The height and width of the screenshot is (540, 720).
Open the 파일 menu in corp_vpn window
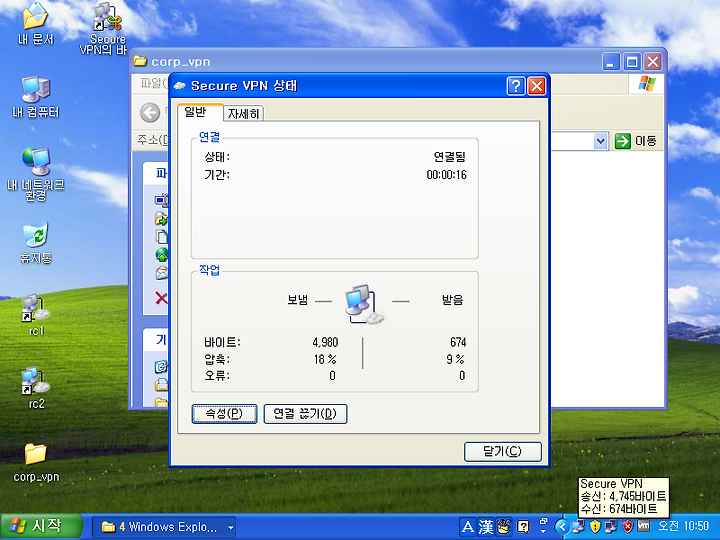(153, 83)
